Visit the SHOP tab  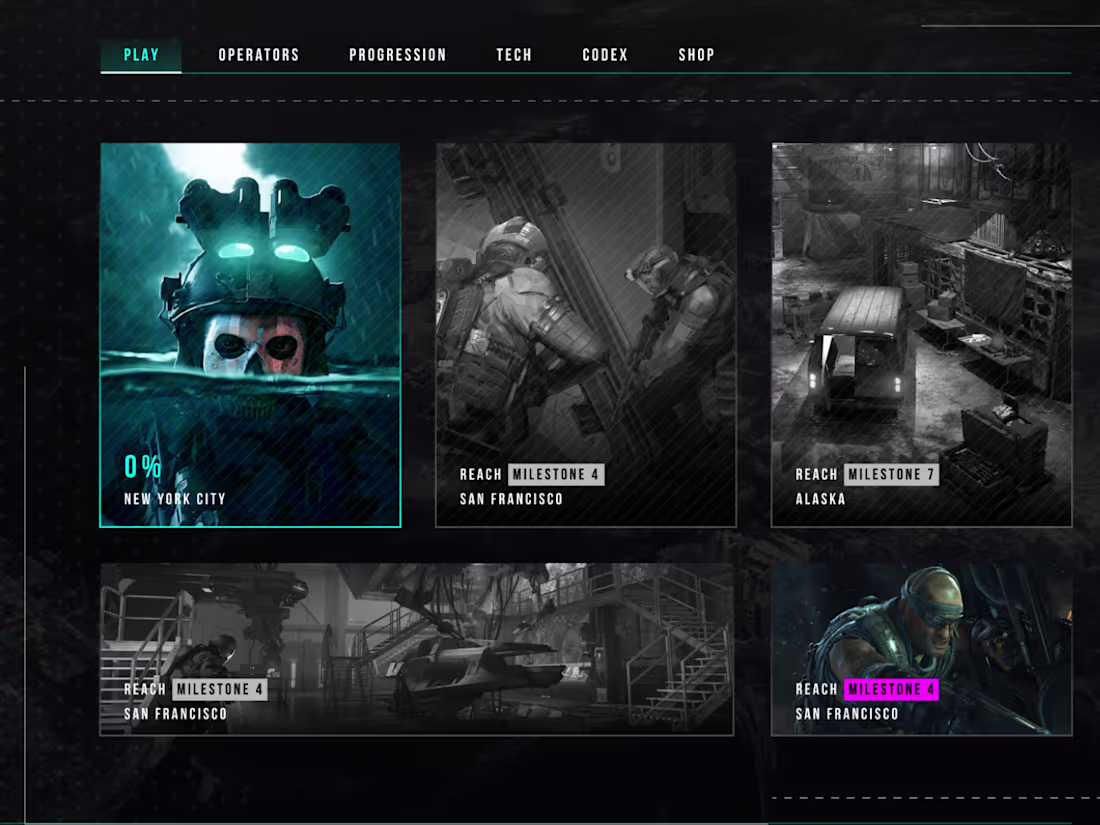click(696, 55)
